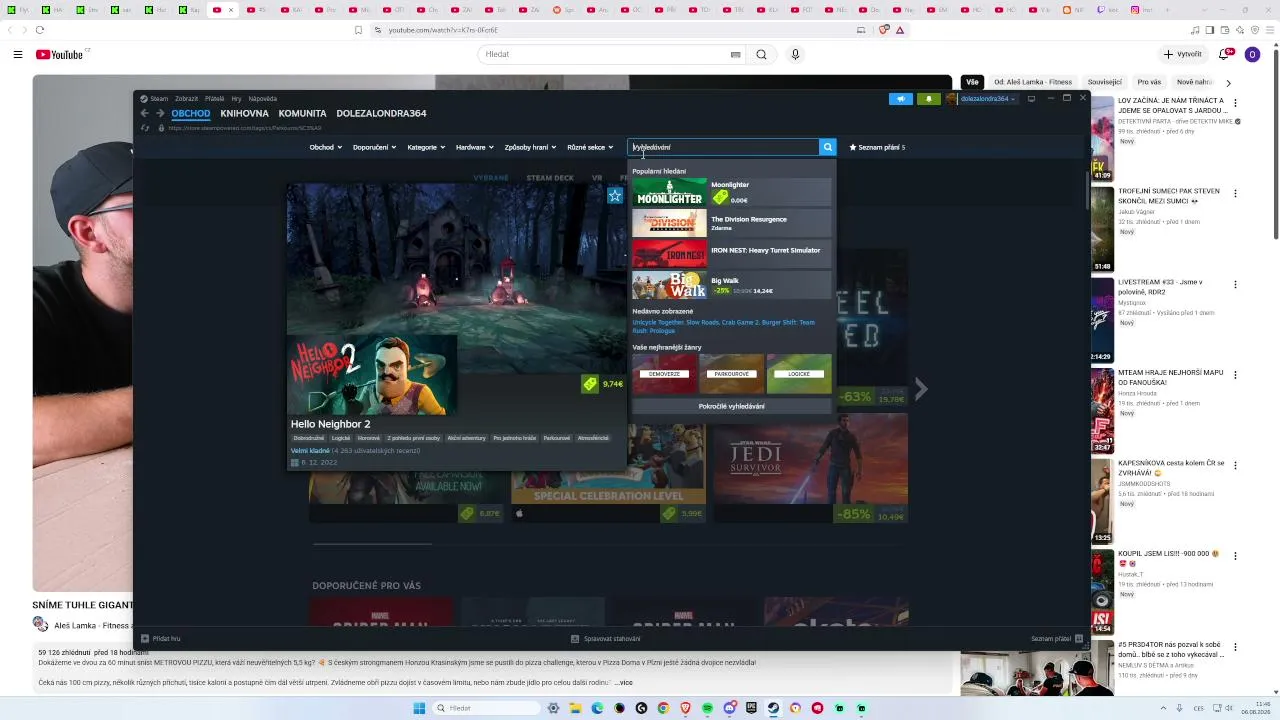
Task: Expand the Různé sekce dropdown
Action: click(x=590, y=147)
